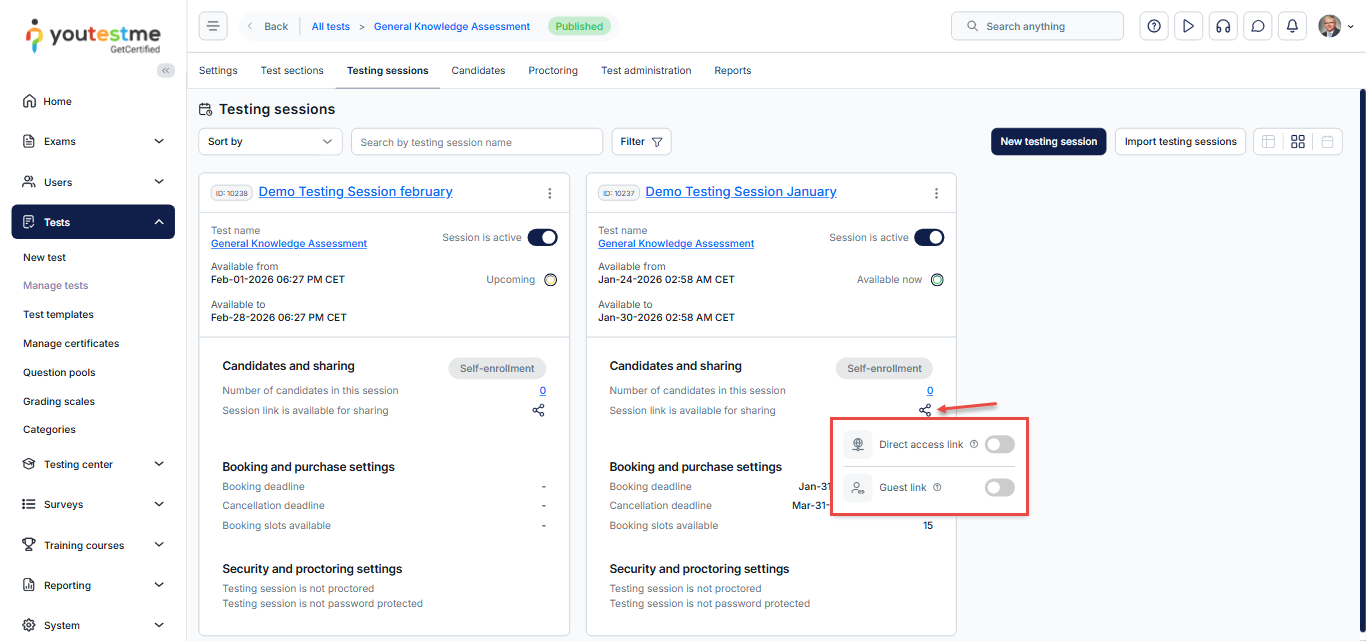Open the play video tutorial icon
This screenshot has height=641, width=1366.
(x=1188, y=27)
